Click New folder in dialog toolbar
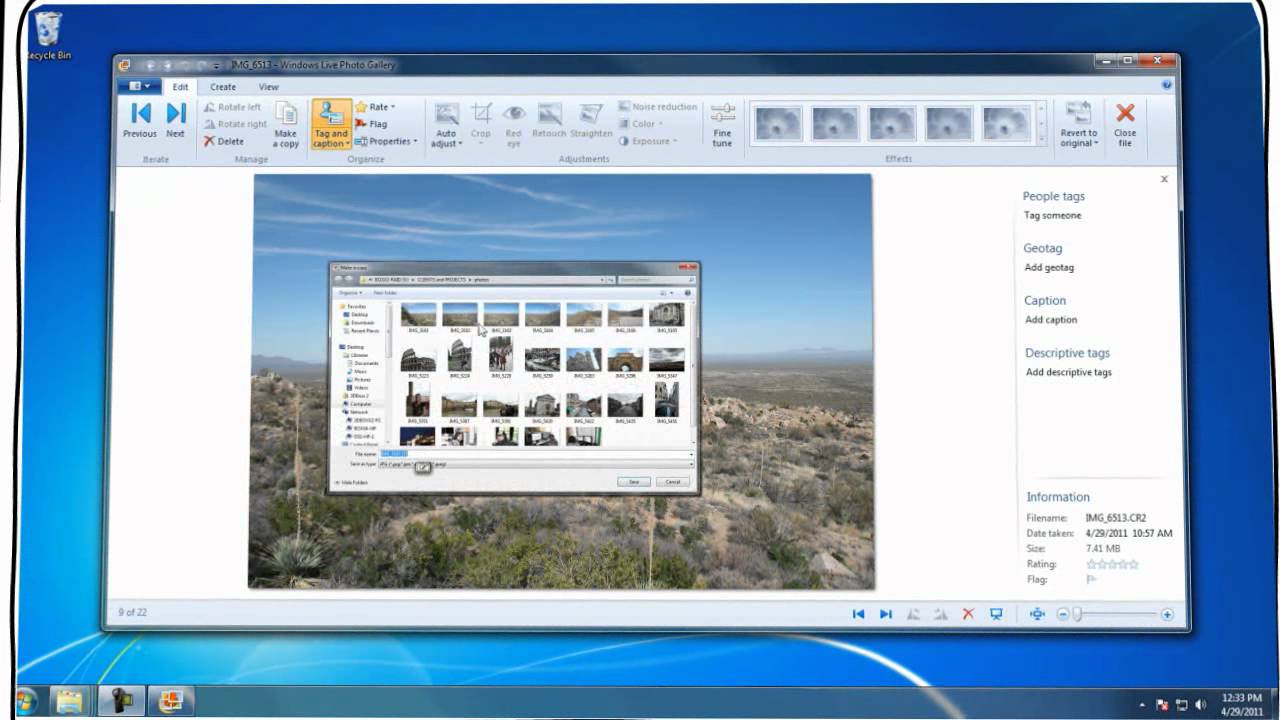 [x=385, y=292]
